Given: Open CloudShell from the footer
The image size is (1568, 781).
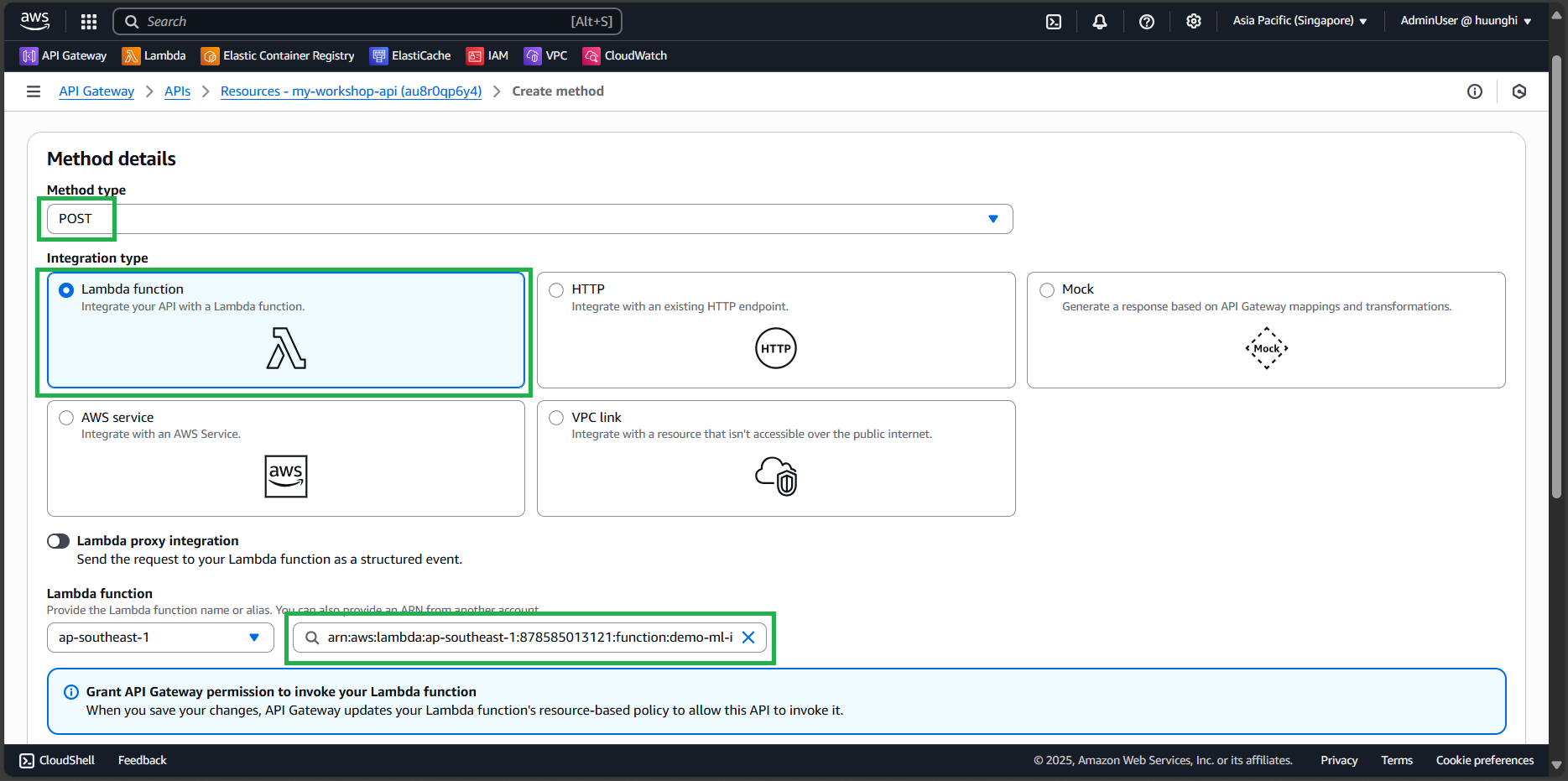Looking at the screenshot, I should click(57, 761).
